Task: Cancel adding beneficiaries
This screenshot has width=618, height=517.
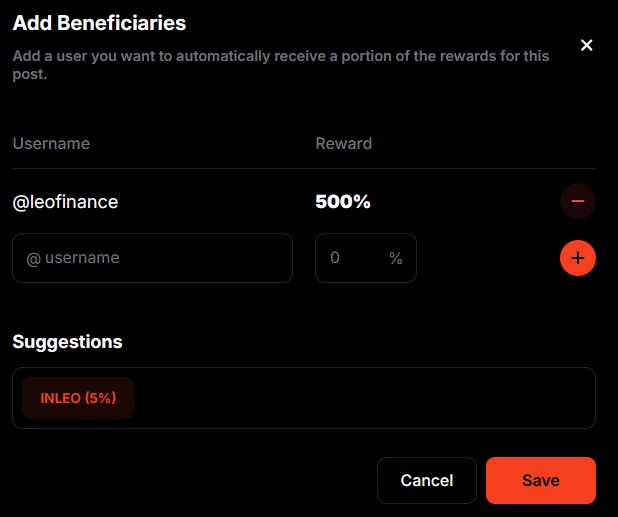Action: point(427,481)
